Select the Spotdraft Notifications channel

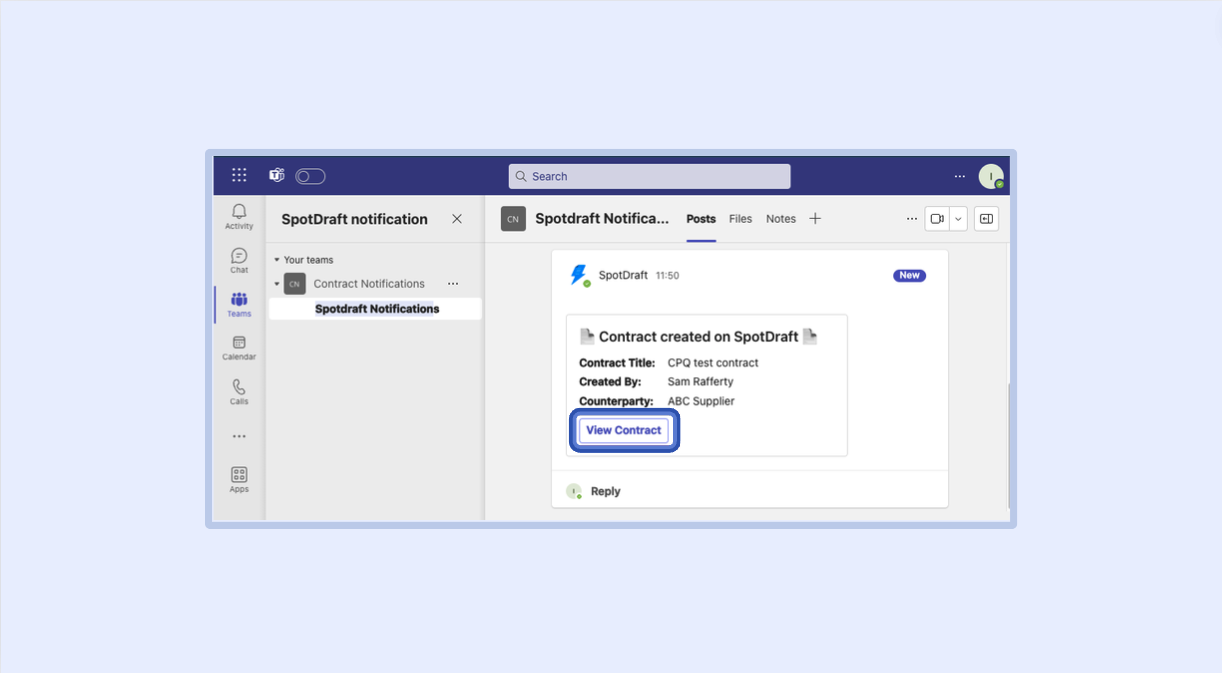375,309
